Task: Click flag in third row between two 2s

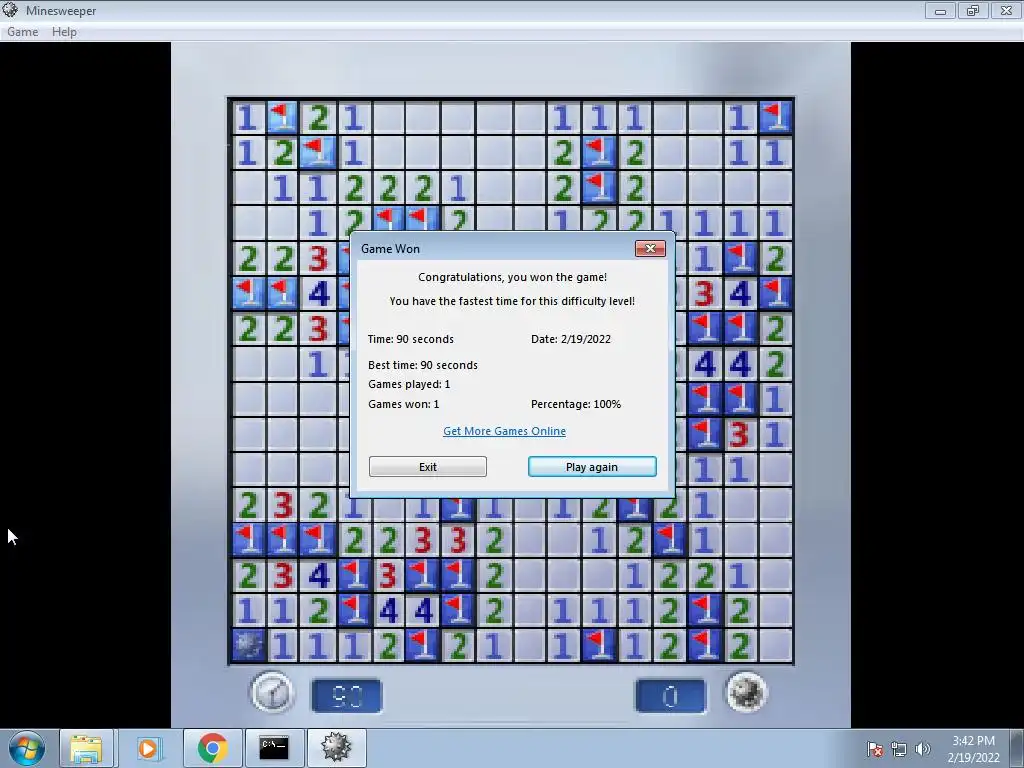Action: click(x=599, y=188)
